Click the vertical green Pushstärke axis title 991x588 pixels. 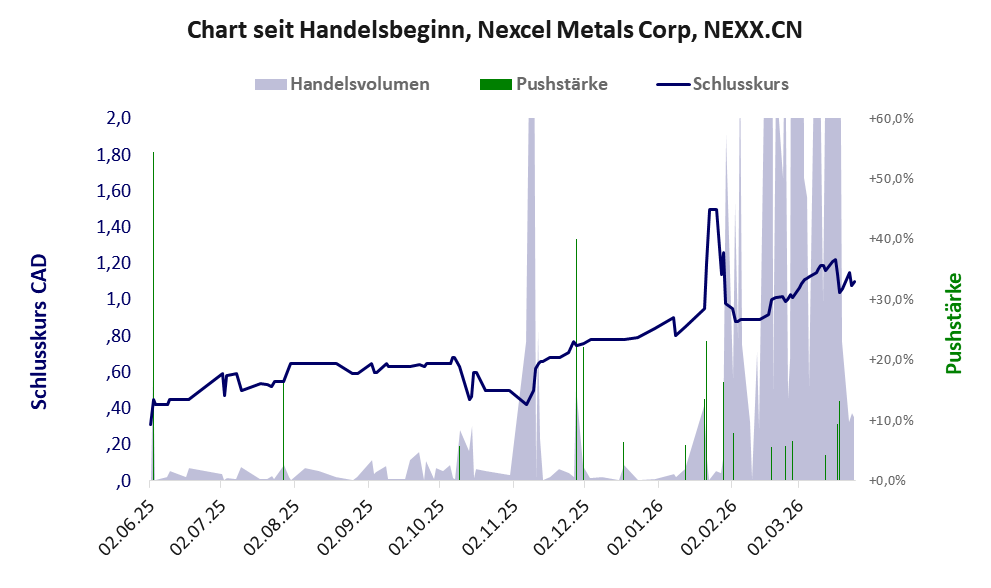tap(953, 324)
